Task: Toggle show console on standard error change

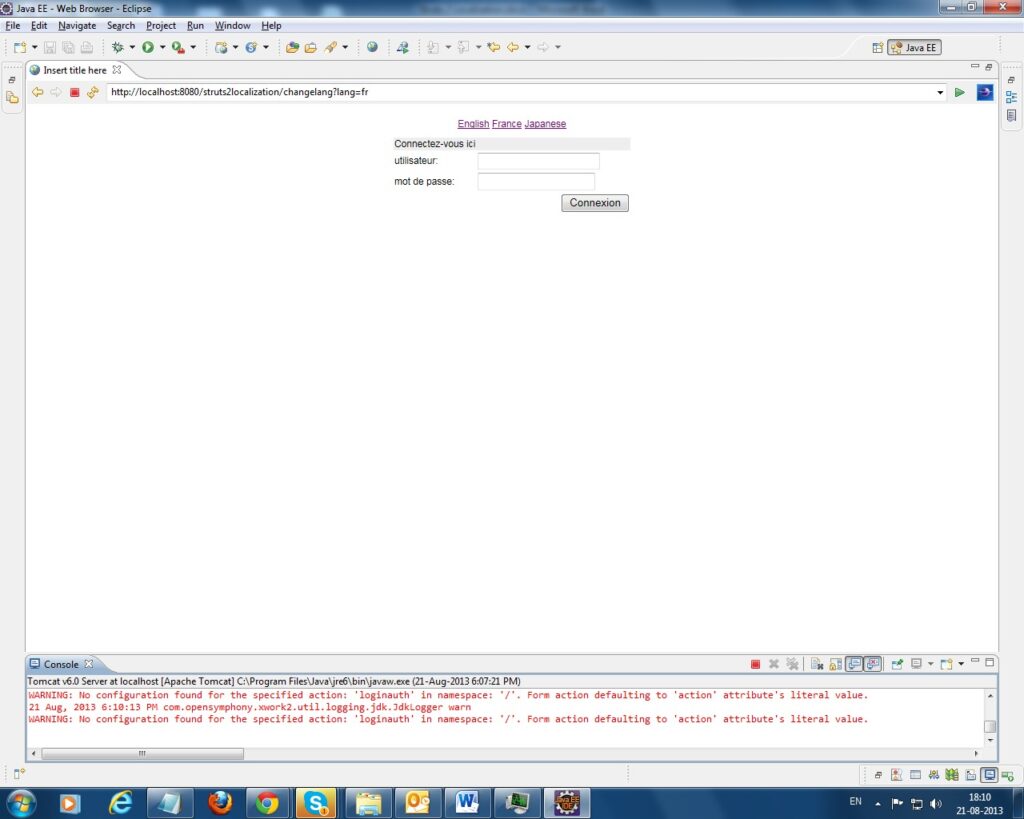Action: point(873,664)
